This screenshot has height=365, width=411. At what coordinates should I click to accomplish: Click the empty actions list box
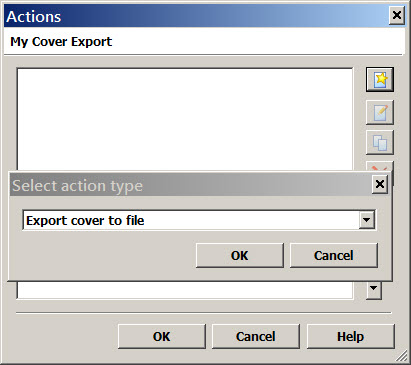pyautogui.click(x=185, y=120)
